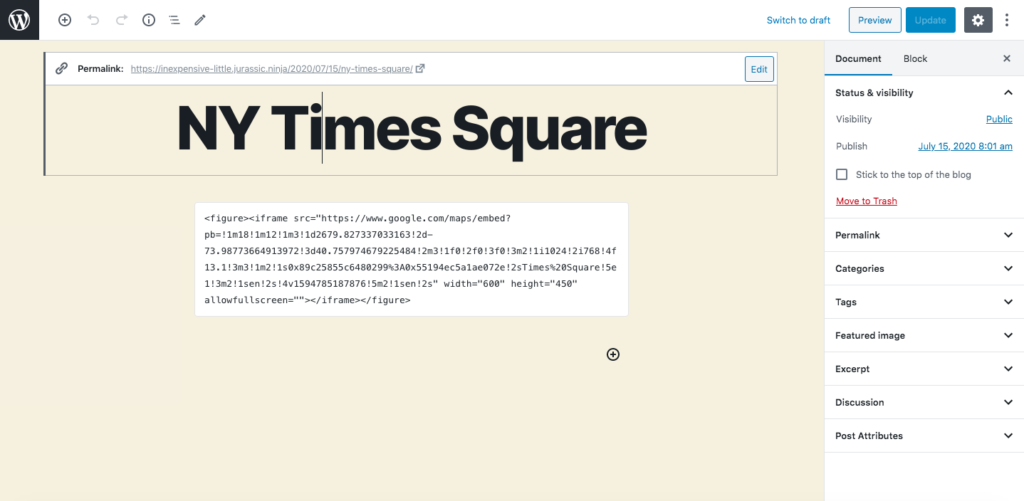Preview the post
This screenshot has width=1024, height=501.
(875, 20)
